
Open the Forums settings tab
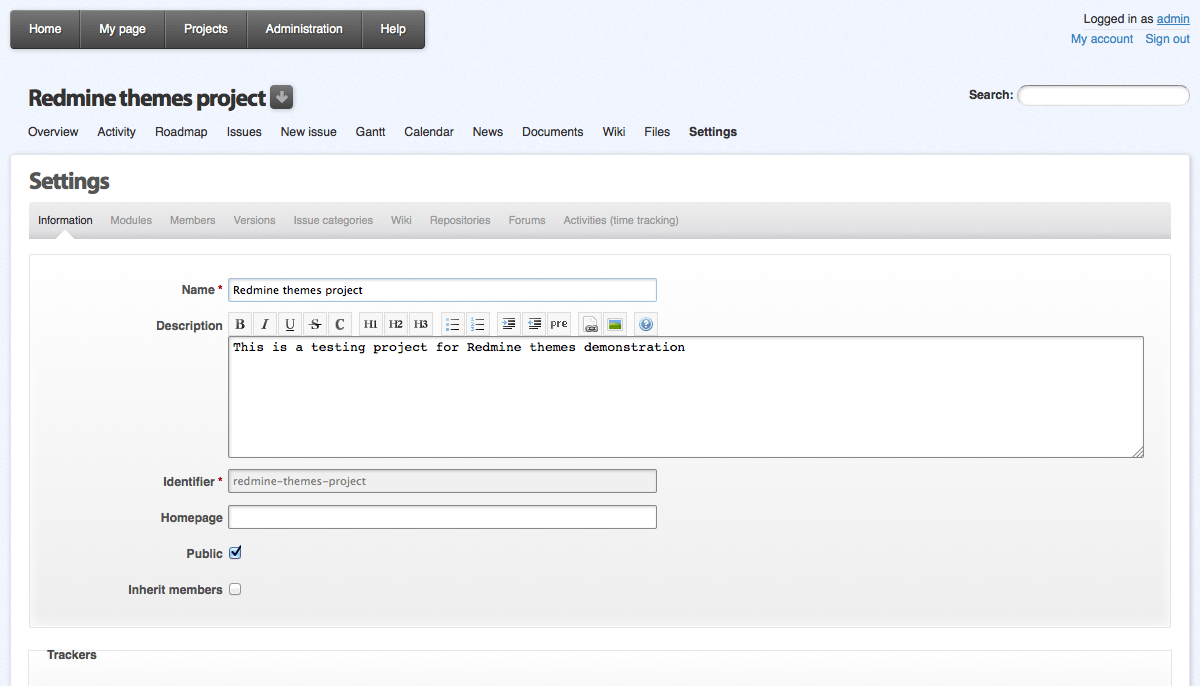527,220
